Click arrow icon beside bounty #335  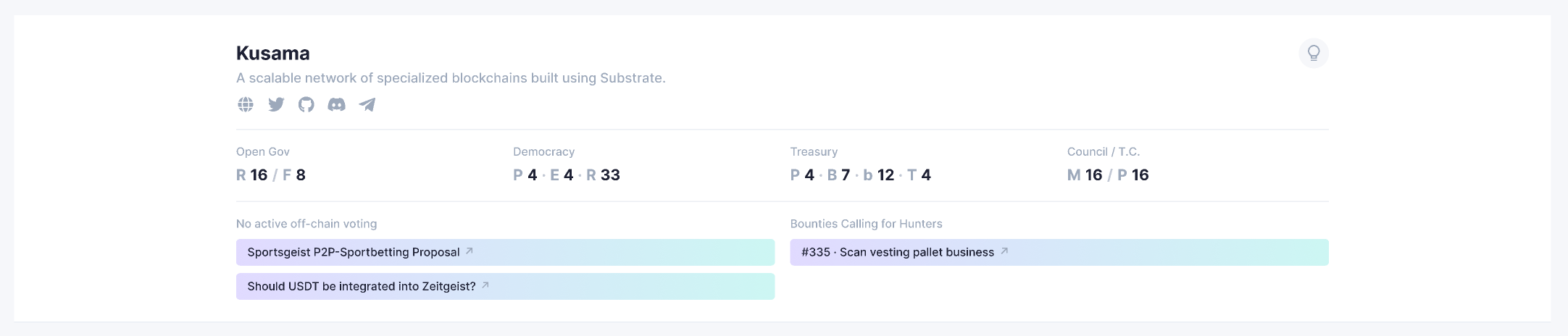pos(1004,251)
